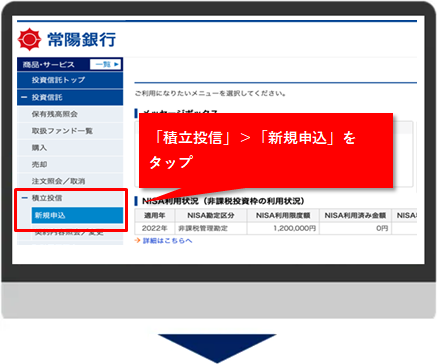437x364 pixels.
Task: Click the 商品・サービス header label
Action: pyautogui.click(x=49, y=64)
